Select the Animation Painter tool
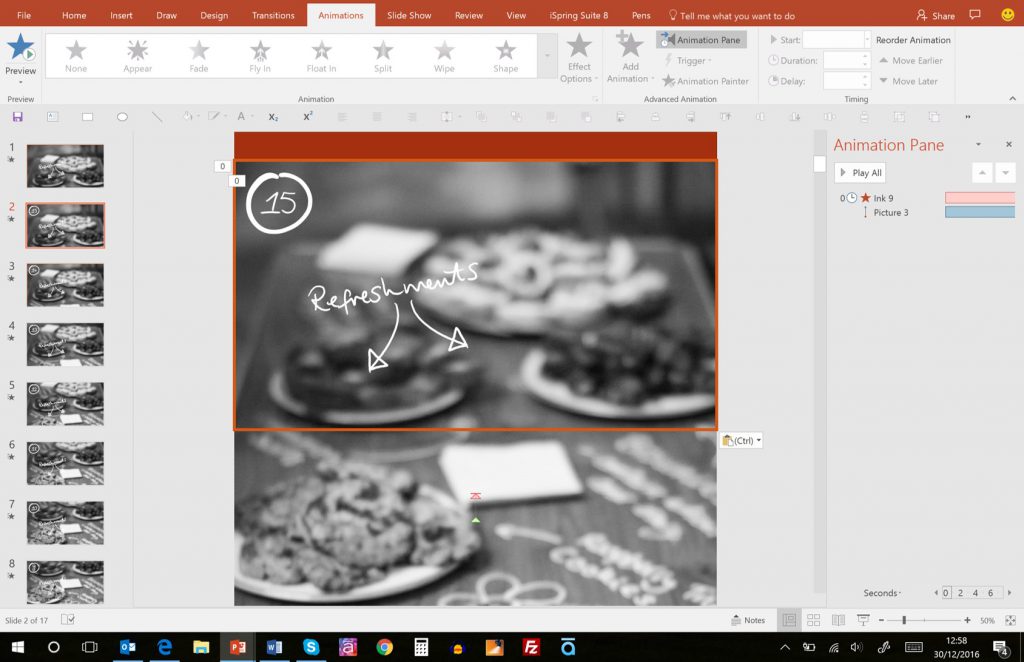This screenshot has height=662, width=1024. click(704, 81)
